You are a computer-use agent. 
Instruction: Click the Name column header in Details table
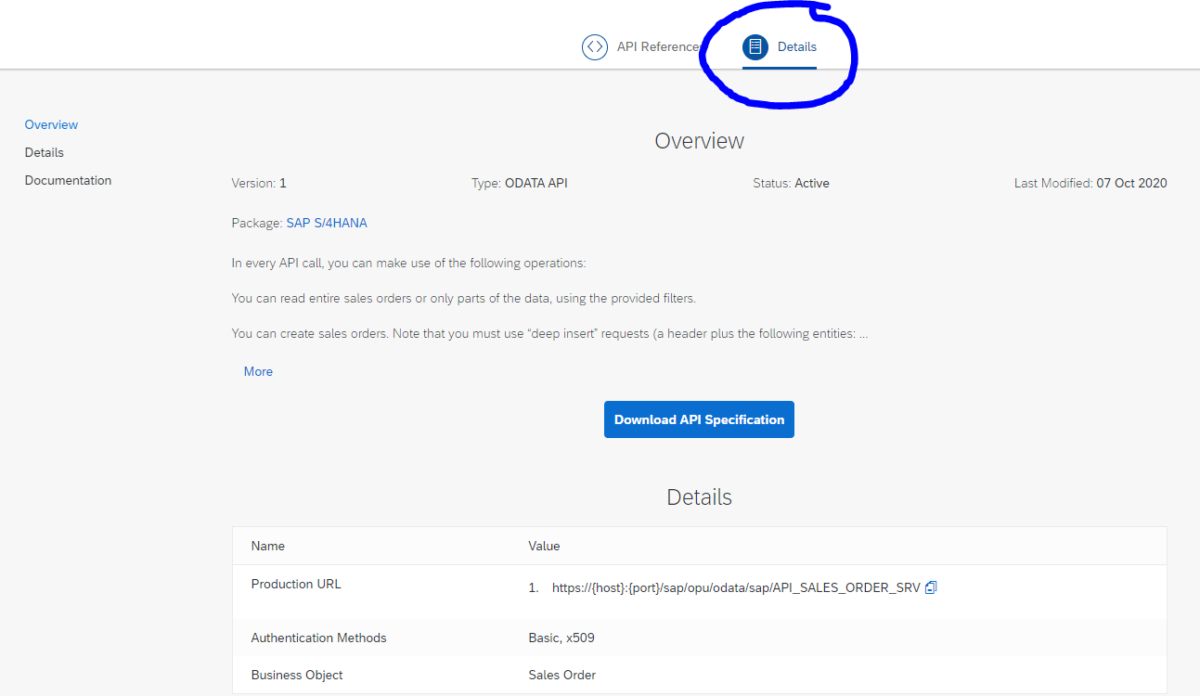tap(267, 546)
